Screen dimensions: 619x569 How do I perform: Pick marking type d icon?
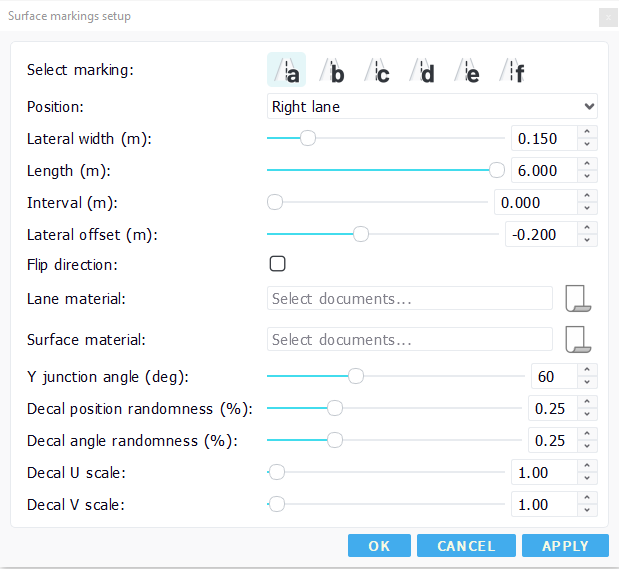(422, 70)
